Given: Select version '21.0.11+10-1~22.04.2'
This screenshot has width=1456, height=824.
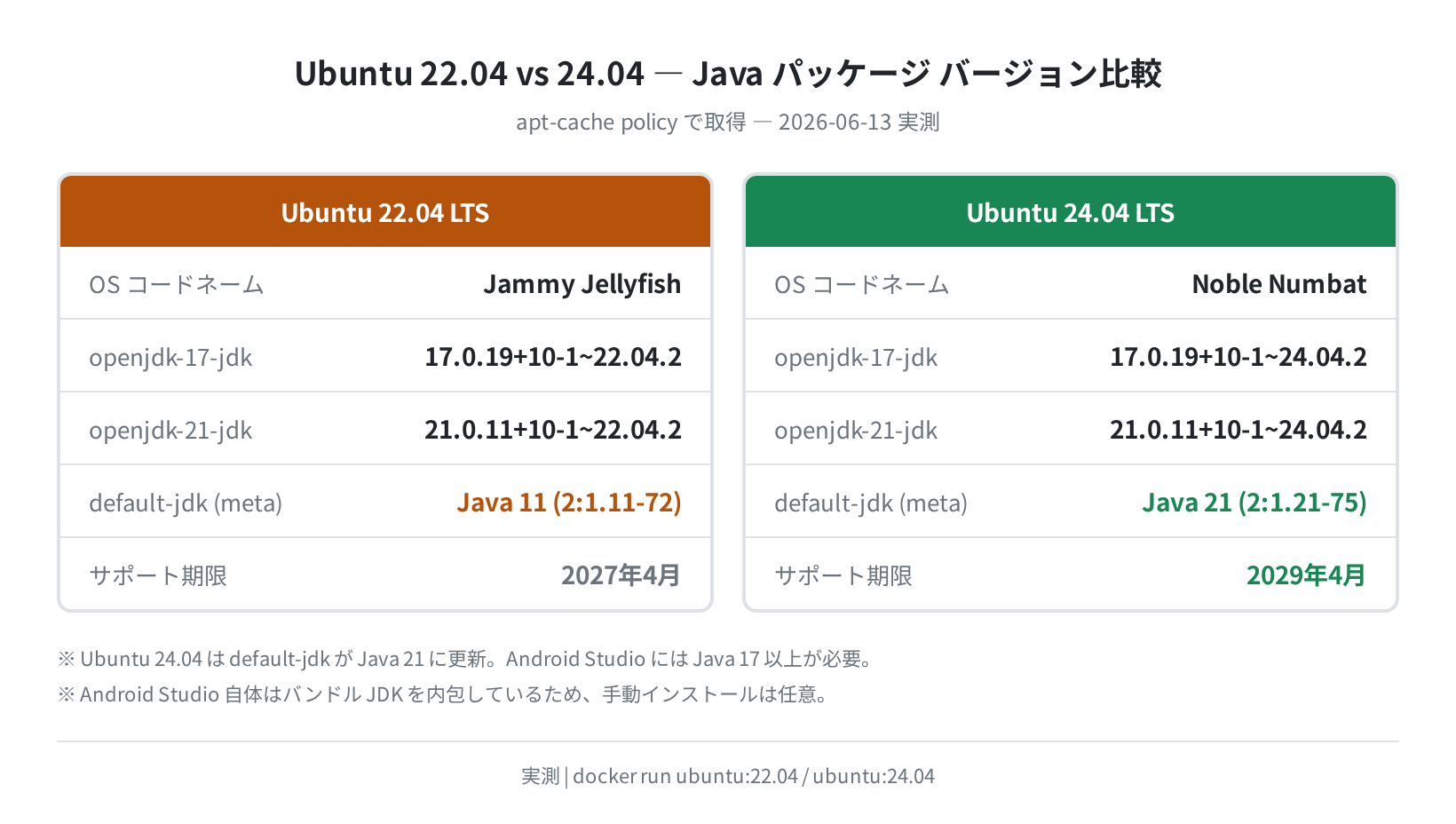Looking at the screenshot, I should 553,430.
